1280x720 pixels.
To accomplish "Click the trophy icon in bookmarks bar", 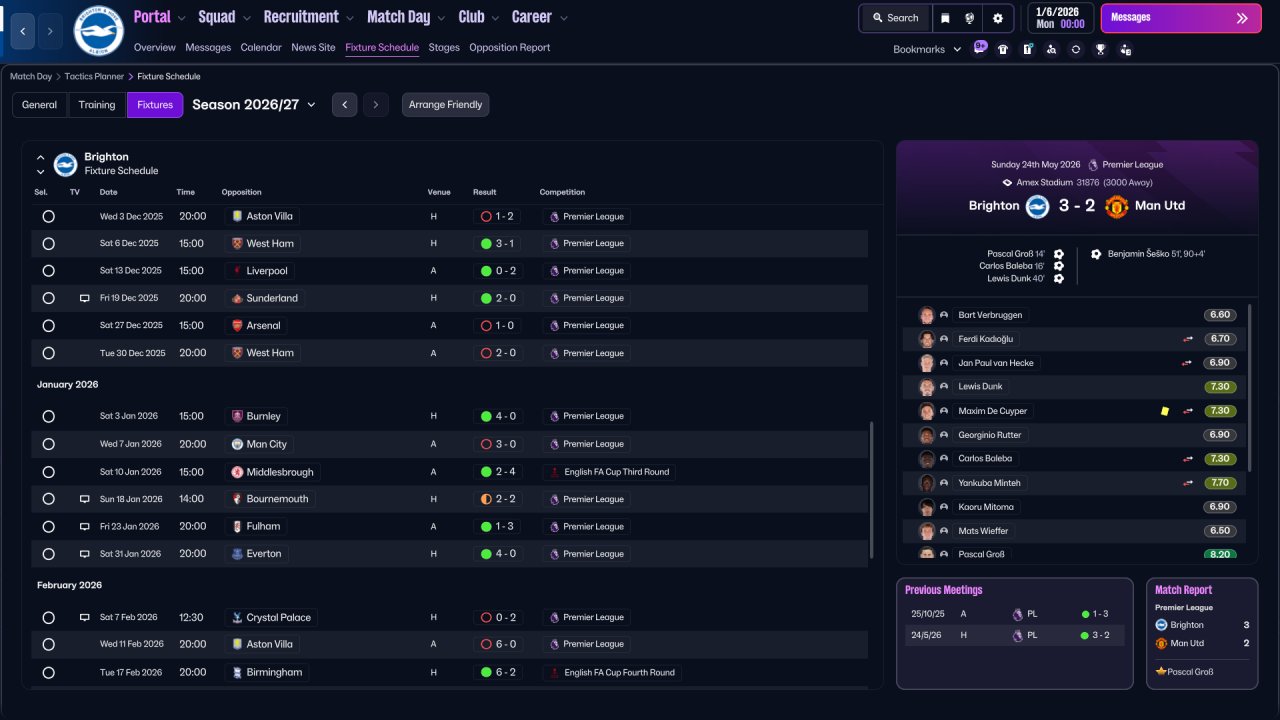I will coord(1100,49).
